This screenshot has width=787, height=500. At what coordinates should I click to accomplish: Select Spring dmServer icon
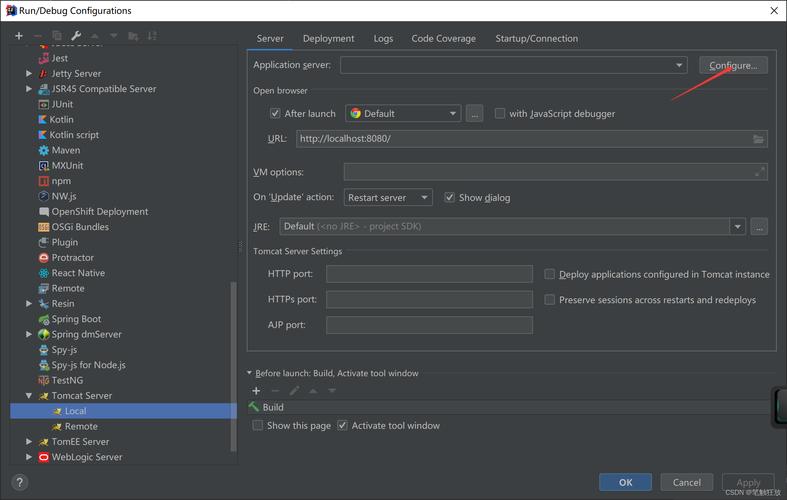tap(44, 334)
